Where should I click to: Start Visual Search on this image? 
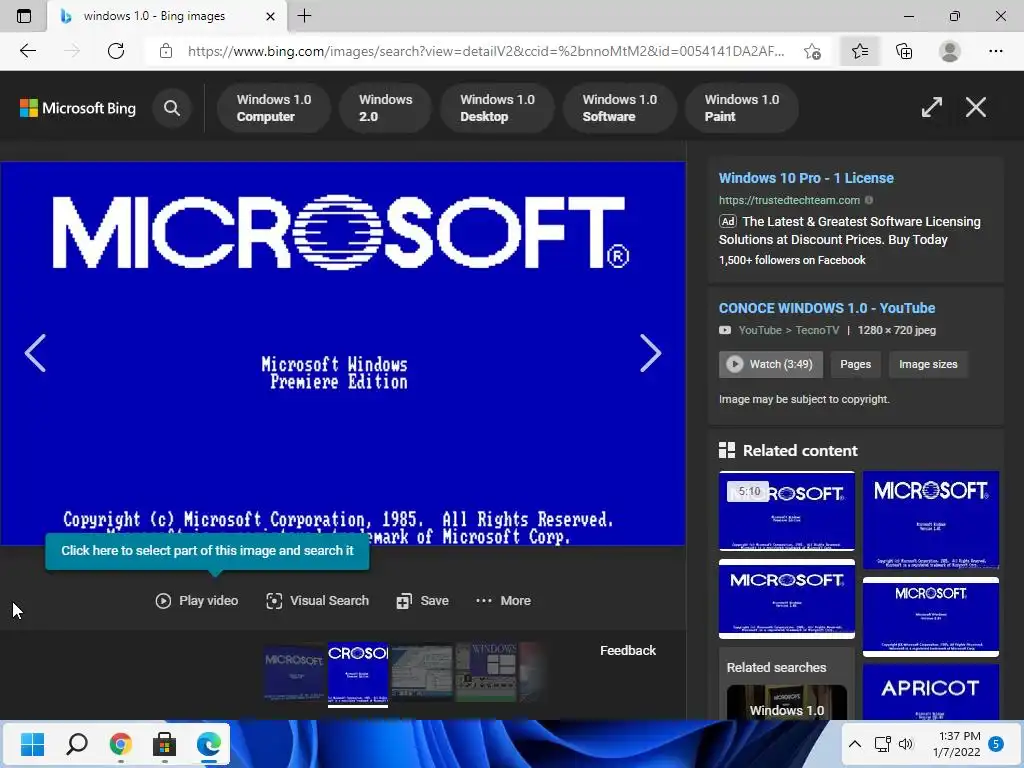[x=317, y=600]
